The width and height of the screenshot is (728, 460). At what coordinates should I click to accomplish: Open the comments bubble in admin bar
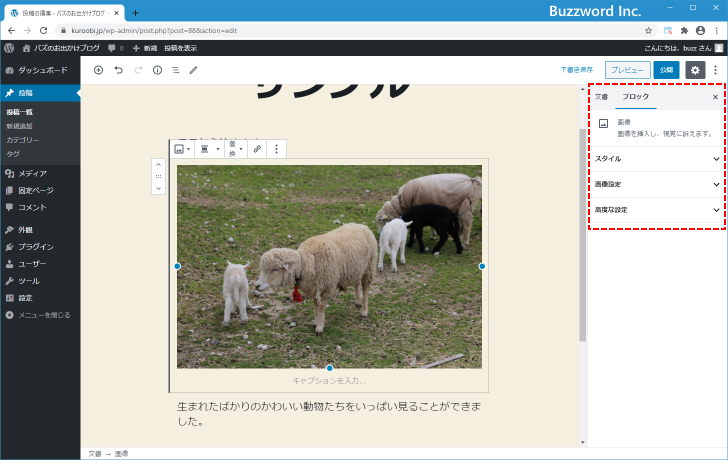tap(116, 48)
